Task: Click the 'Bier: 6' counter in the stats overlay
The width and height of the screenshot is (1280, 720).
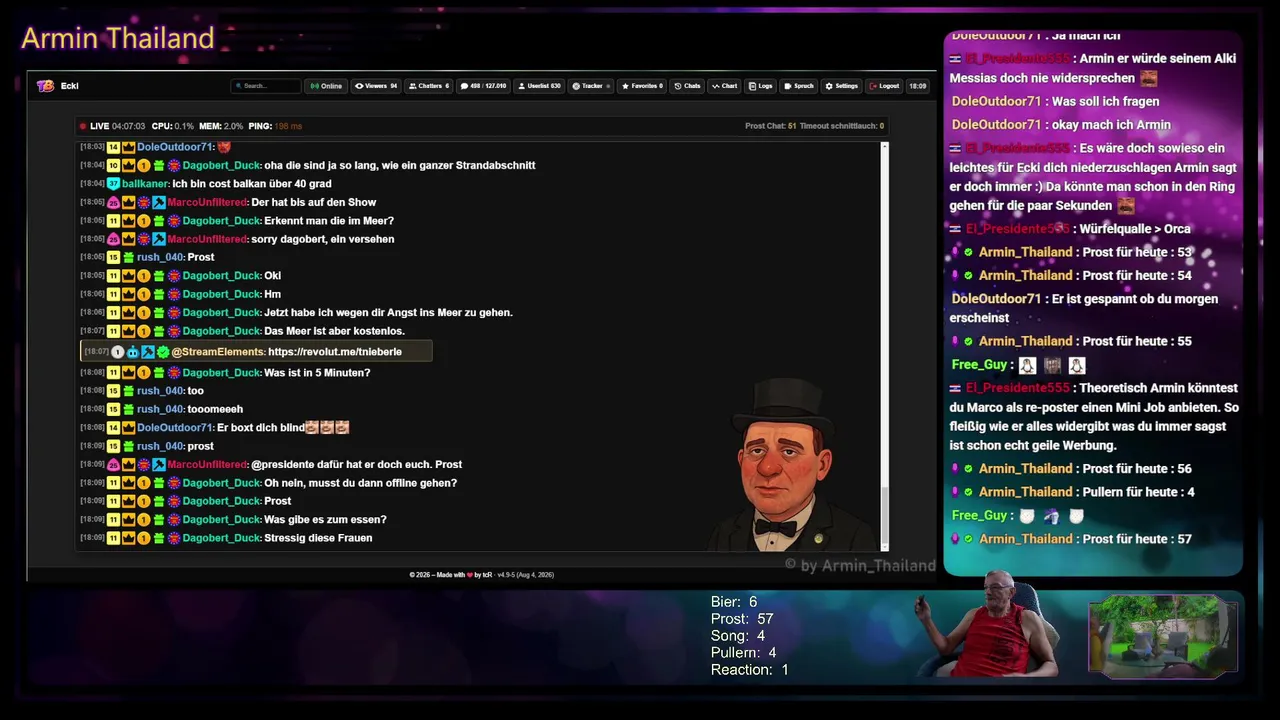Action: click(734, 602)
